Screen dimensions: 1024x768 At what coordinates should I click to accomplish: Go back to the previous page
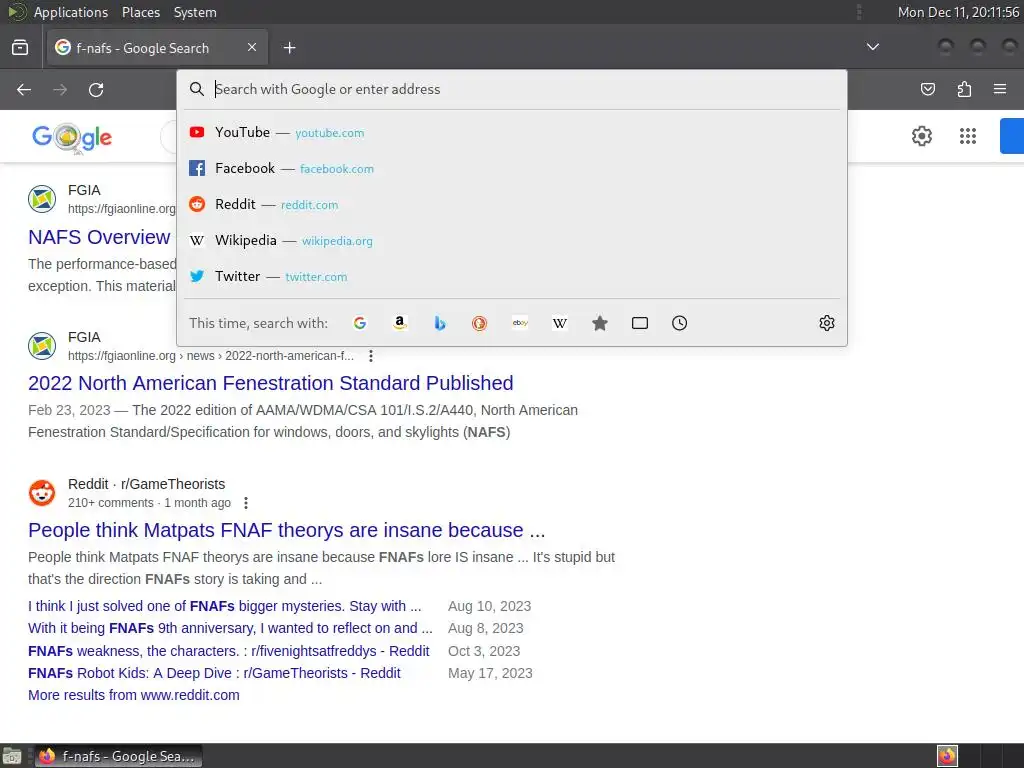(x=24, y=89)
